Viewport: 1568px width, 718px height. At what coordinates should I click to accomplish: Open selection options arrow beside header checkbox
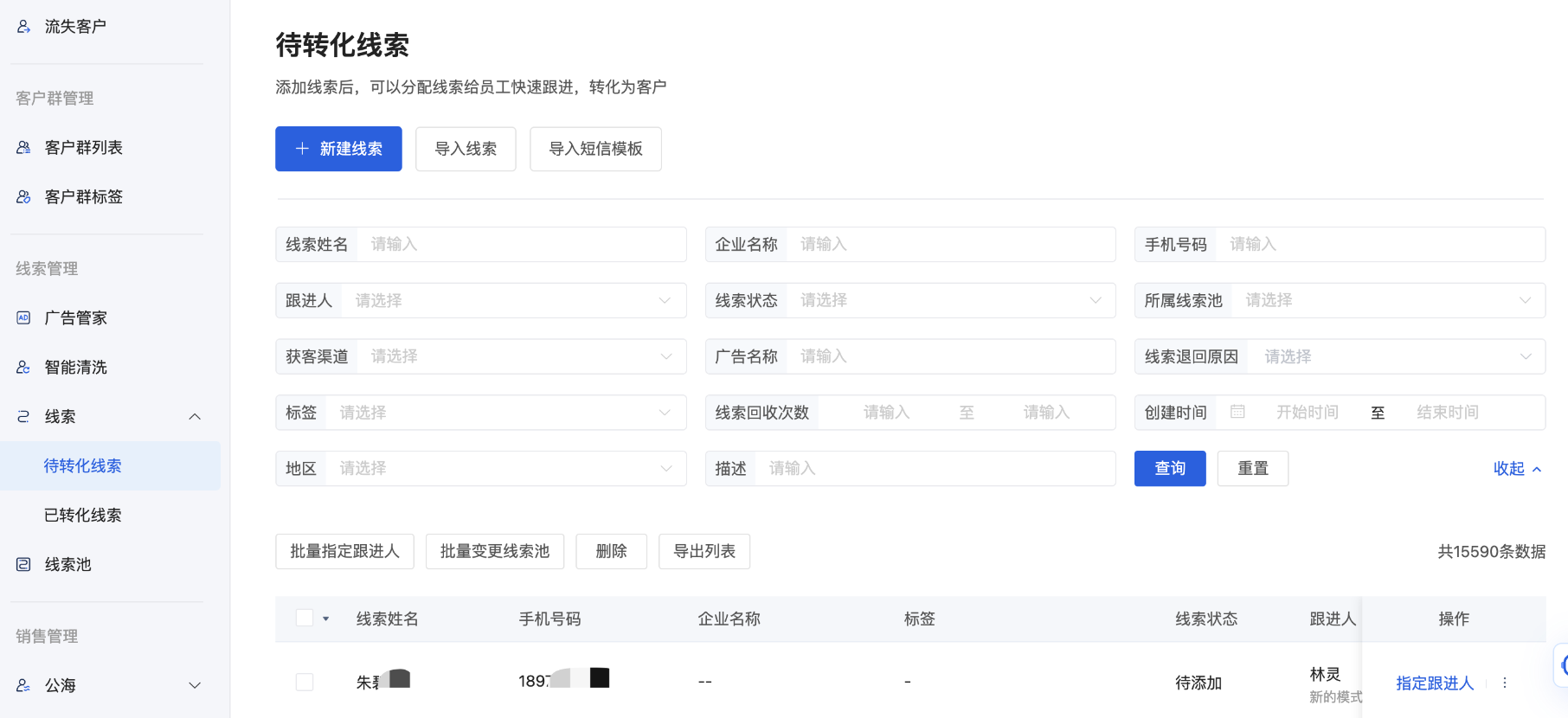(x=326, y=619)
